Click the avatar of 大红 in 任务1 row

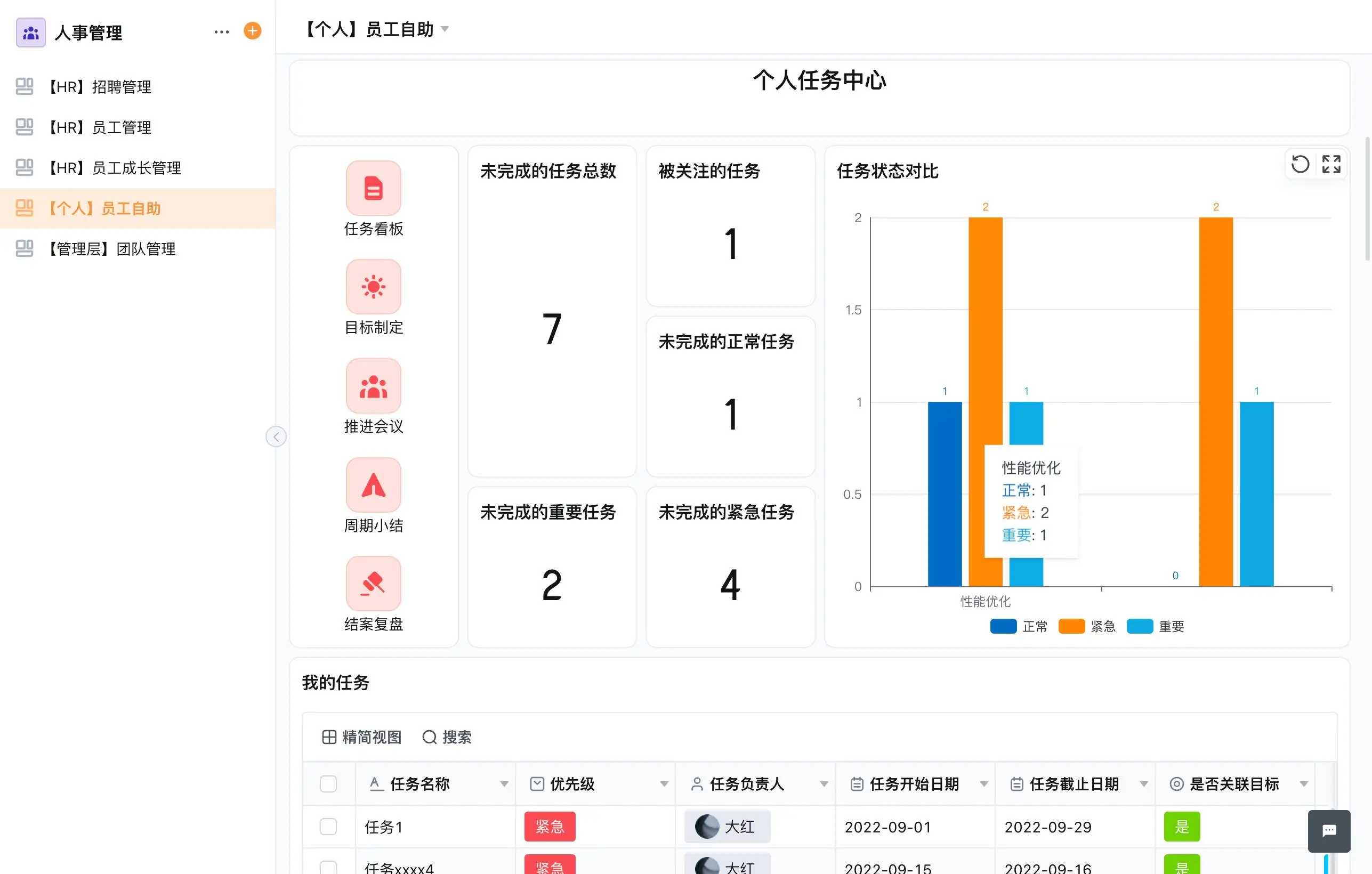pos(707,827)
